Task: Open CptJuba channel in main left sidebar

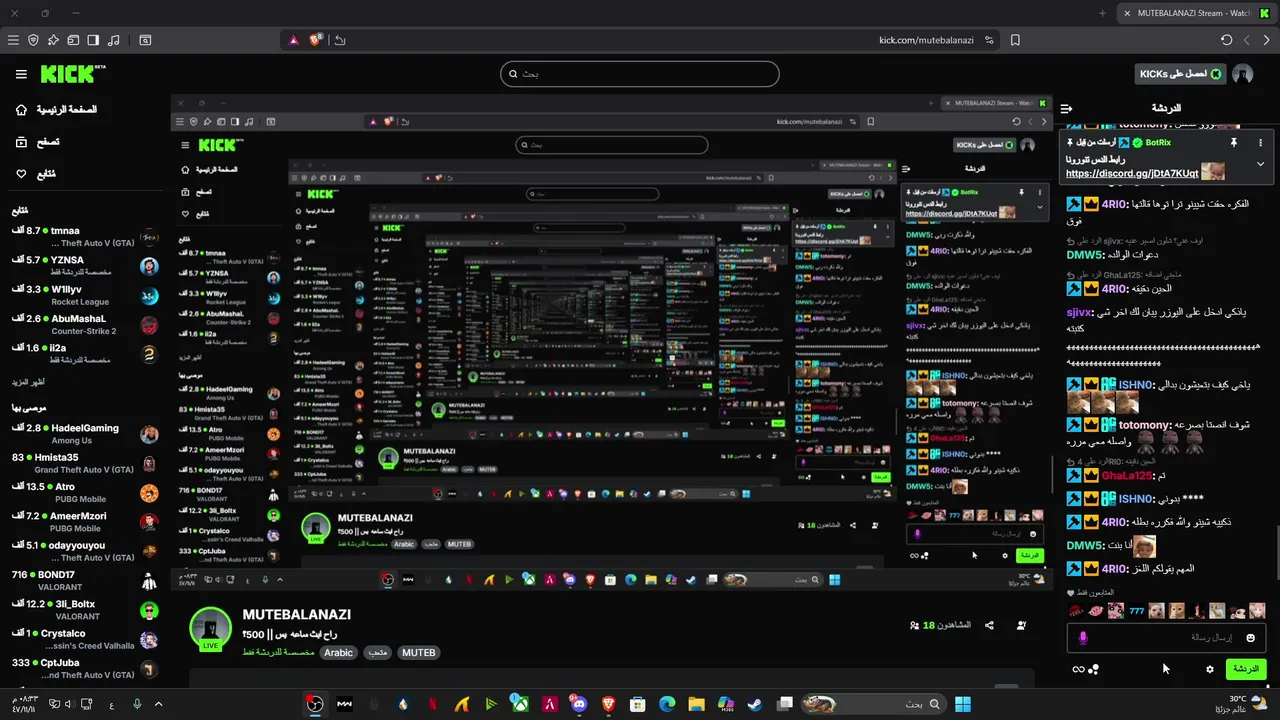Action: (x=85, y=669)
